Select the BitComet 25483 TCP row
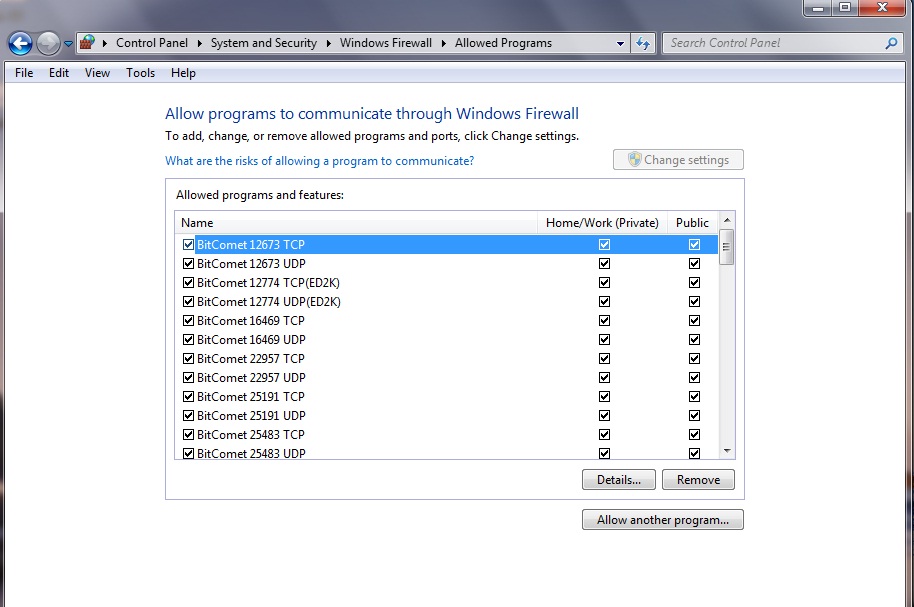Screen dimensions: 914x607 [447, 434]
